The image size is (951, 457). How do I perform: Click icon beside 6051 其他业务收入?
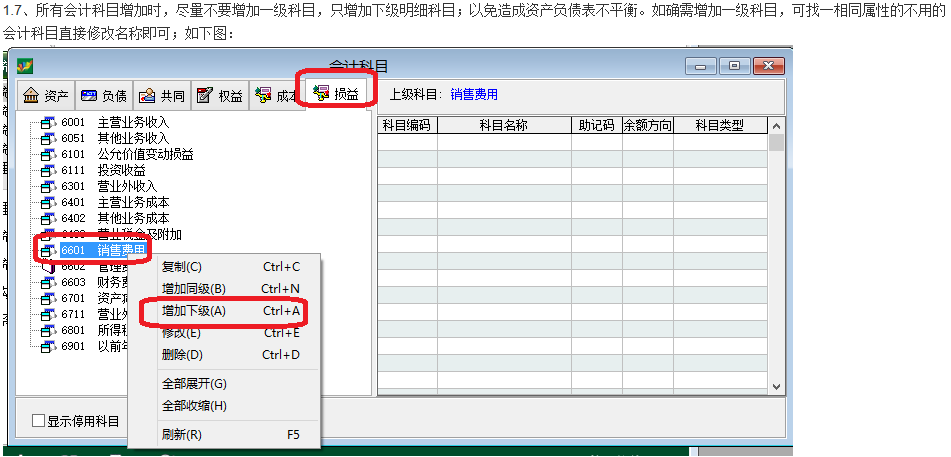point(48,138)
